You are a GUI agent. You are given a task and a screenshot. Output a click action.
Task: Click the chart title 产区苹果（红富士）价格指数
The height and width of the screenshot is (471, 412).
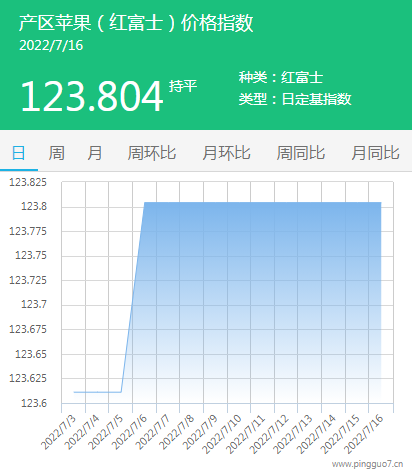(x=136, y=23)
